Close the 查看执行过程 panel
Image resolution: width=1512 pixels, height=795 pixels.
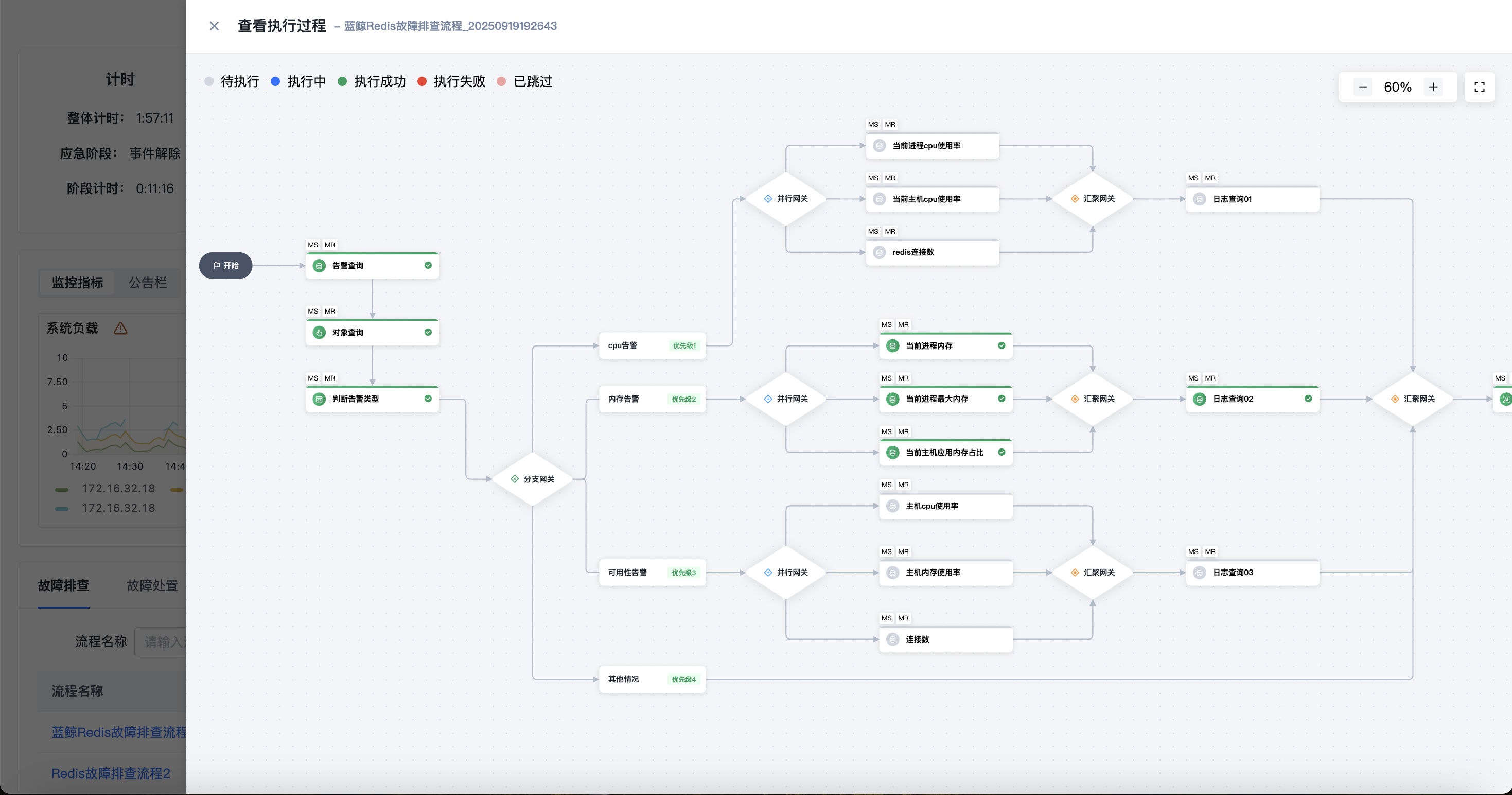pyautogui.click(x=214, y=26)
